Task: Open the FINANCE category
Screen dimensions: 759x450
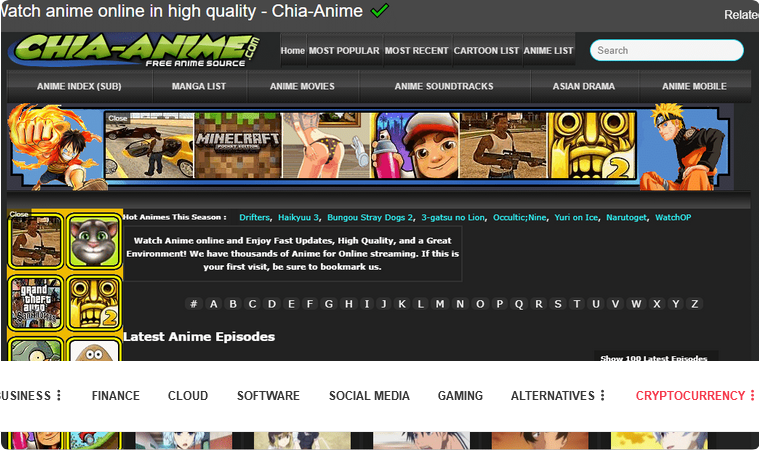Action: 116,396
